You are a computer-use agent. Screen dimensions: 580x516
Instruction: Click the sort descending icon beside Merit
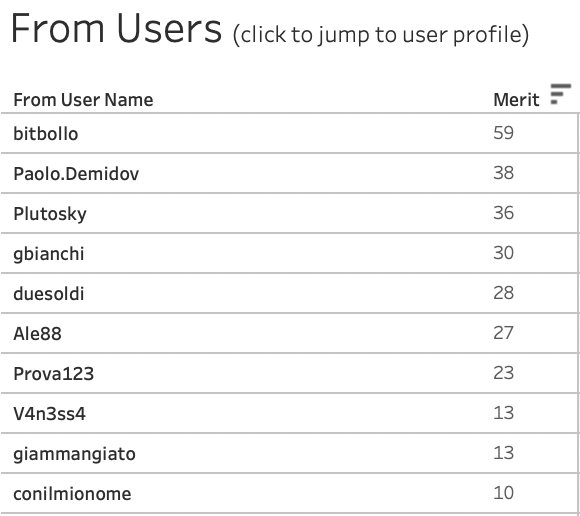point(560,94)
